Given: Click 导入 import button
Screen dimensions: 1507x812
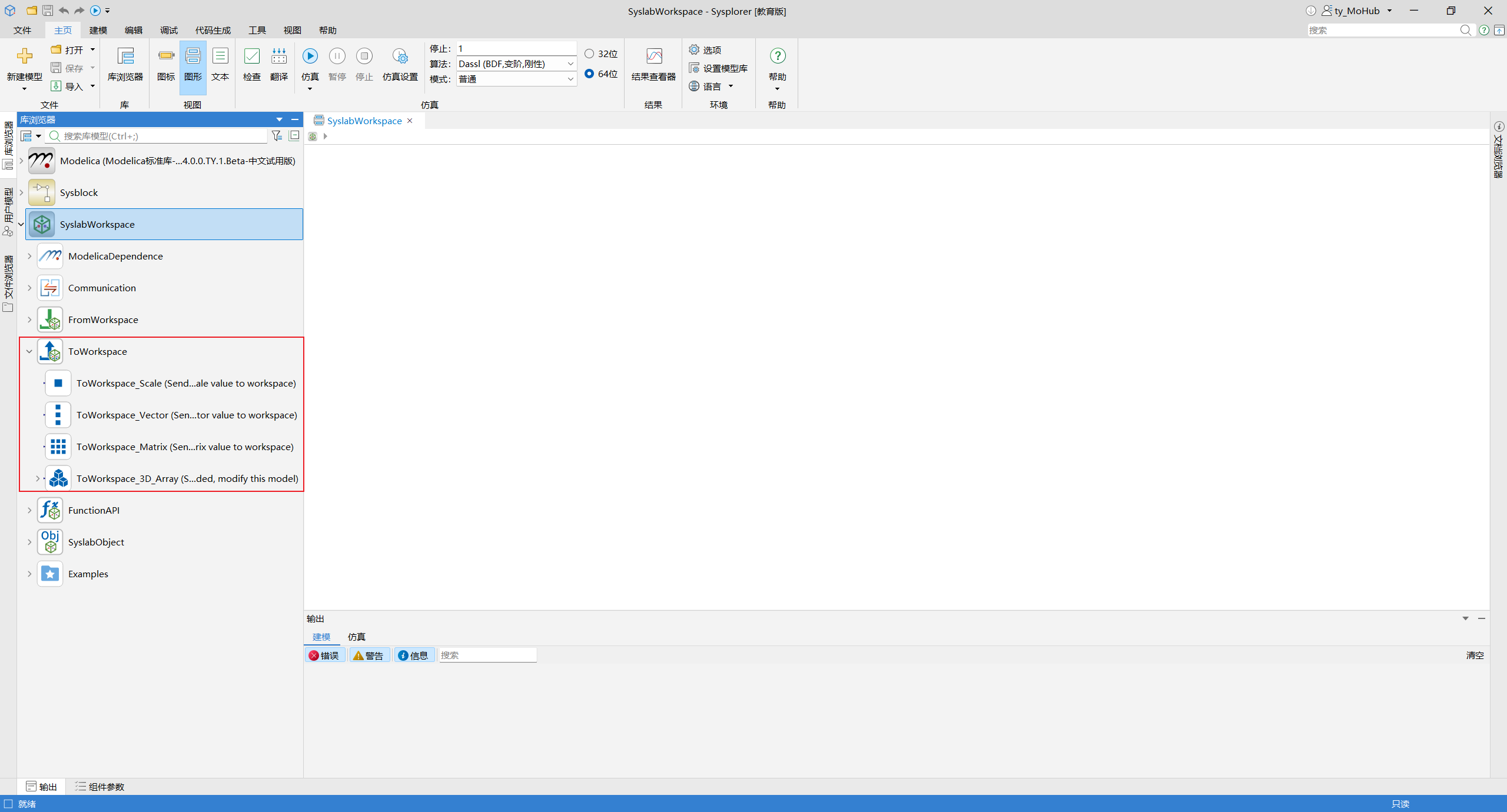Looking at the screenshot, I should tap(67, 86).
